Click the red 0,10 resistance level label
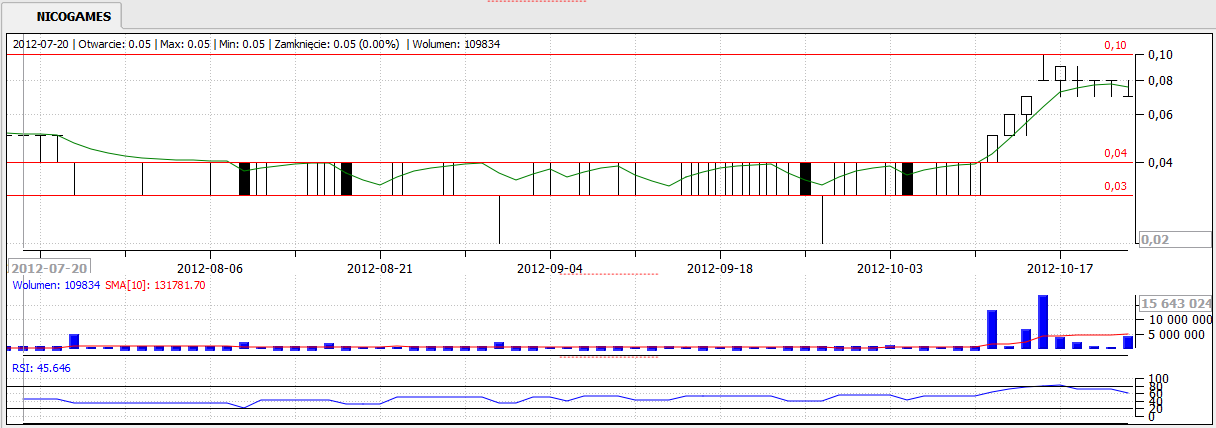1216x428 pixels. [x=1115, y=45]
